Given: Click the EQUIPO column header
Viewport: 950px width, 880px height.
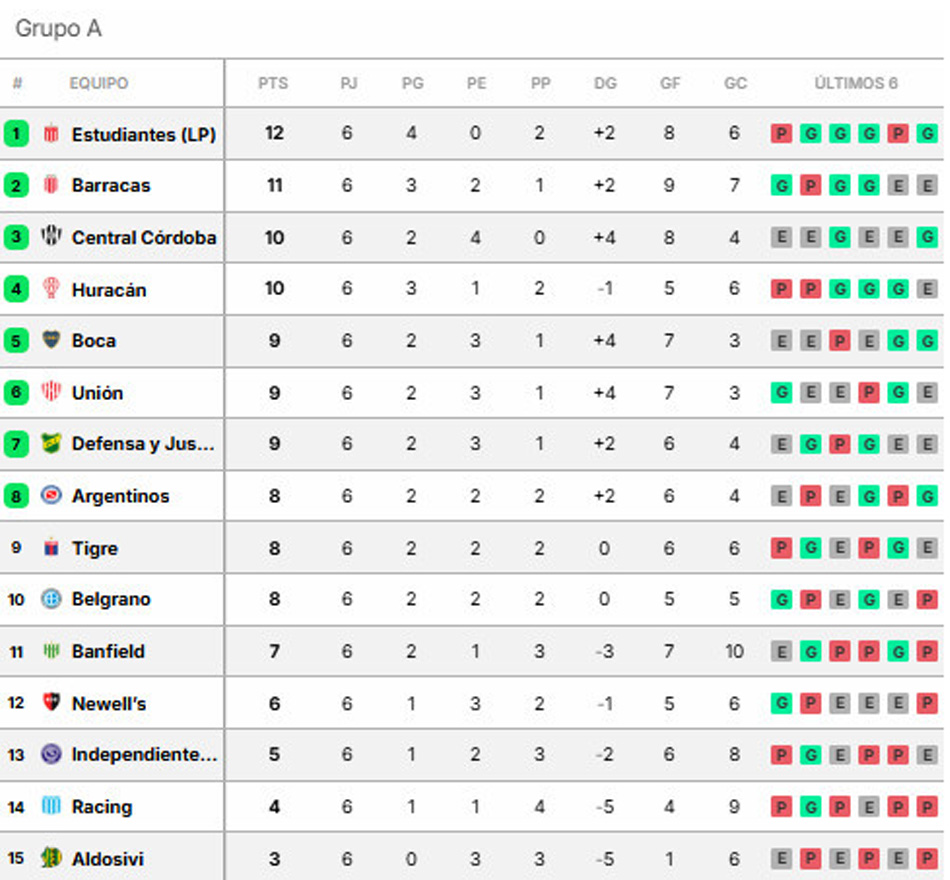Looking at the screenshot, I should point(99,83).
